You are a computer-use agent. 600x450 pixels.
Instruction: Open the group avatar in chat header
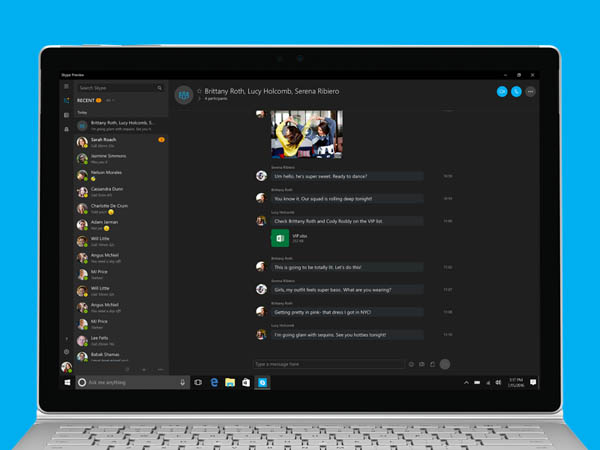pyautogui.click(x=184, y=94)
